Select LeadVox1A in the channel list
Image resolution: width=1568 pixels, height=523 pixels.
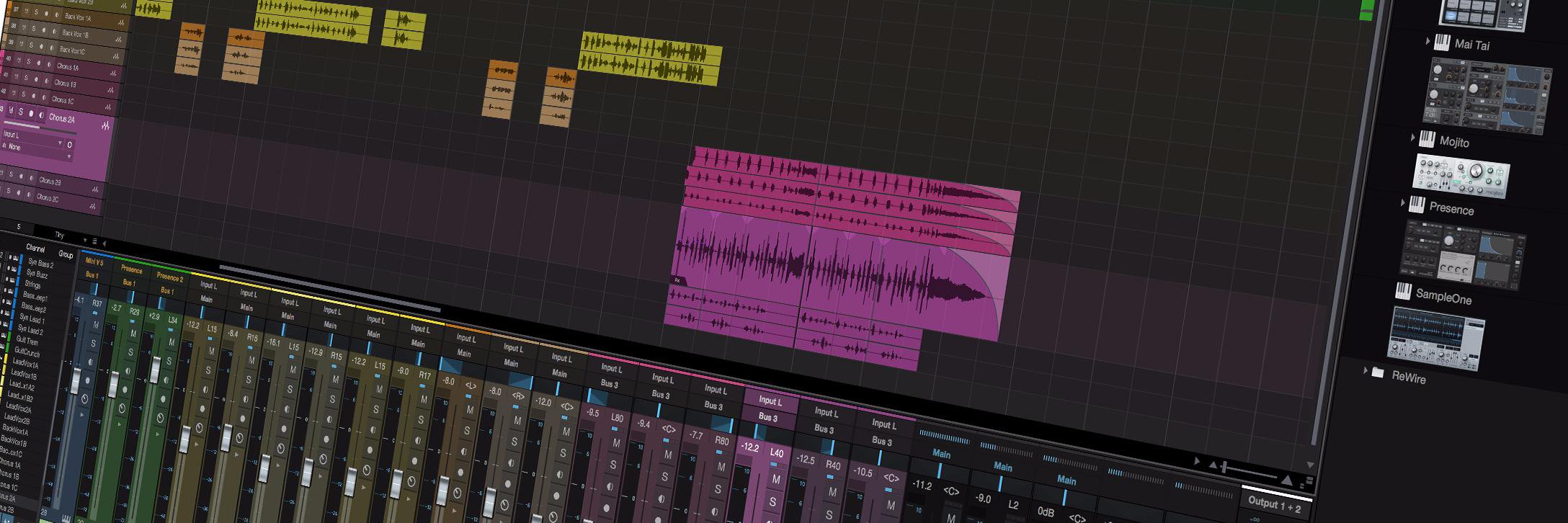click(25, 365)
